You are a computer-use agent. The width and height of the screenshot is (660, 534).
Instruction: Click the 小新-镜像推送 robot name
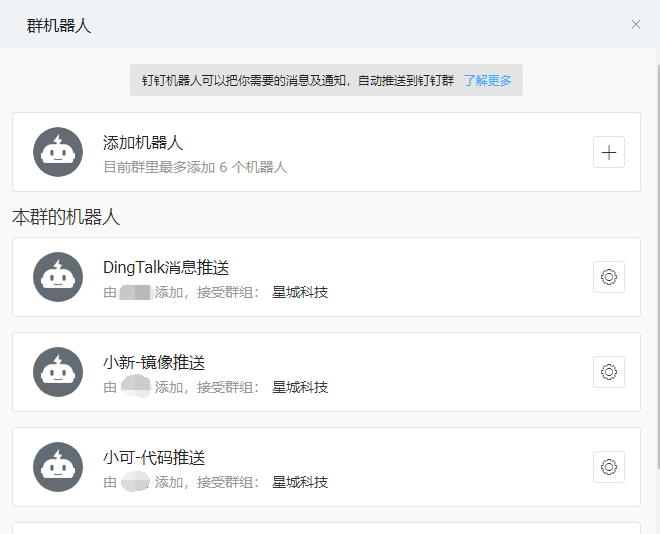[x=154, y=363]
